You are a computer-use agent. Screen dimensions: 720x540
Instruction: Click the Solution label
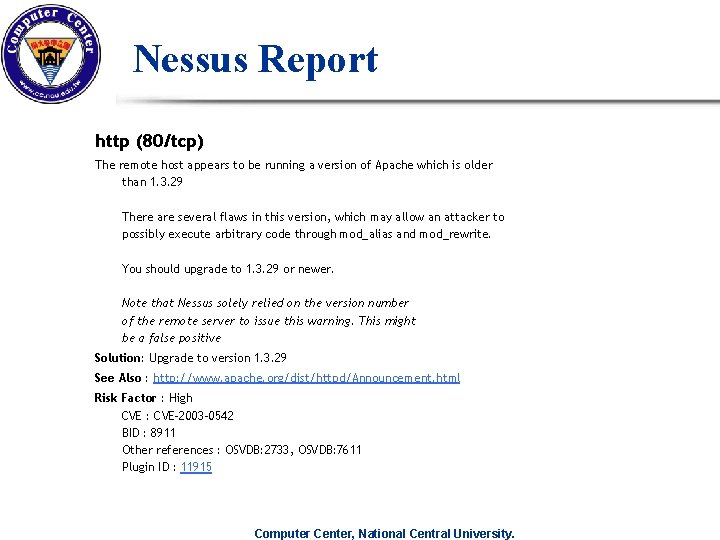[x=119, y=358]
